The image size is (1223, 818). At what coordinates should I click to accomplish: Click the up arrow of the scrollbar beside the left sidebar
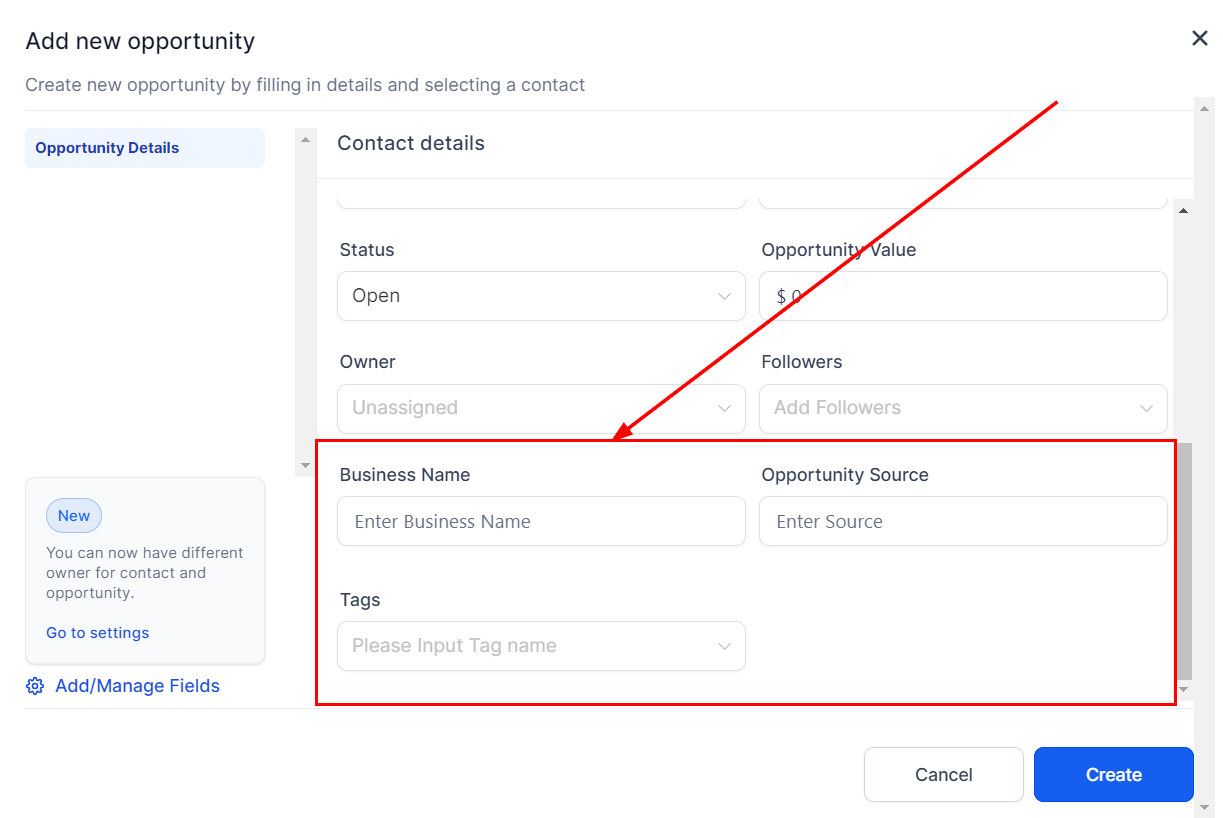[305, 140]
